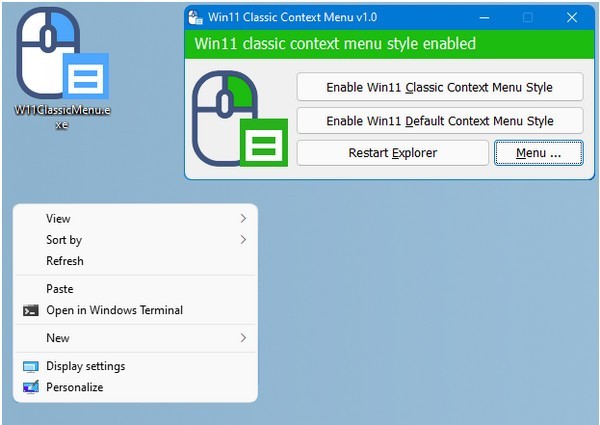
Task: Minimize the Win11 Classic Context Menu window
Action: pos(484,17)
